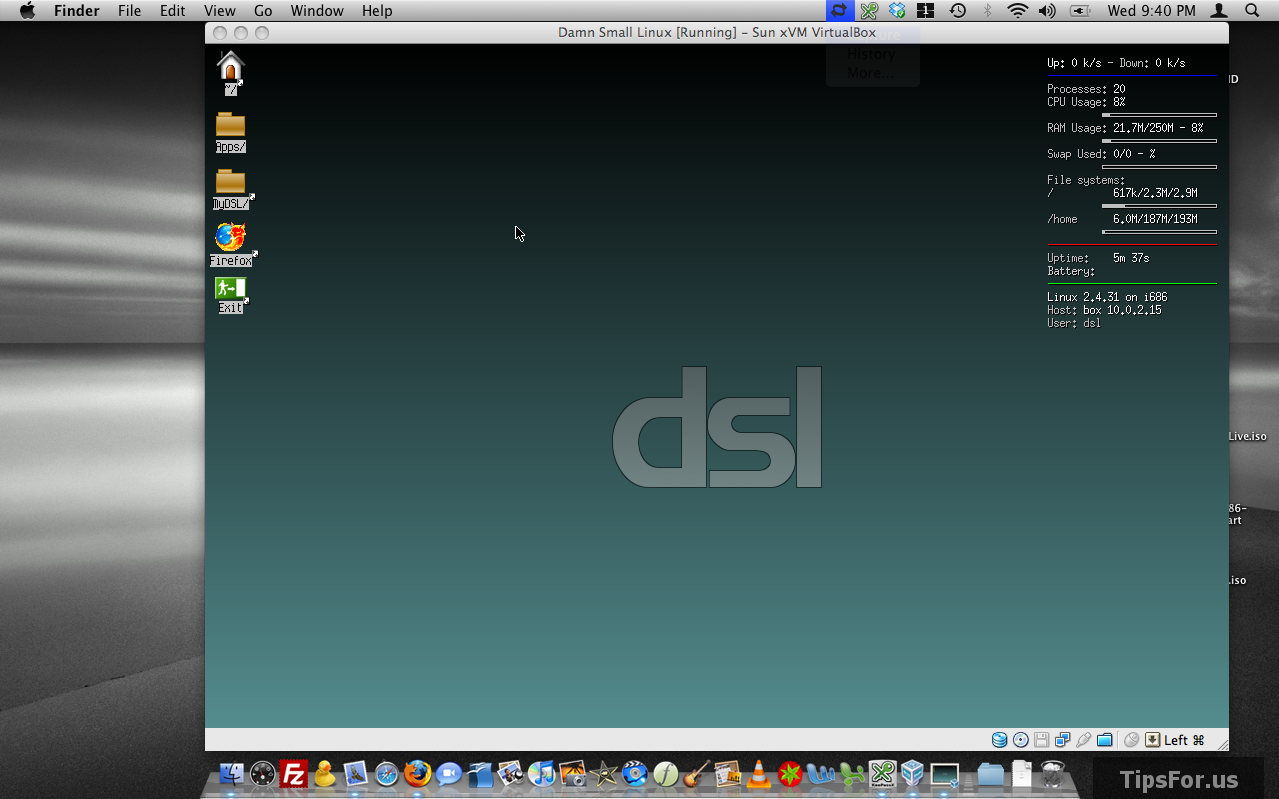This screenshot has height=799, width=1279.
Task: Click the clock showing Wed 9:40 PM
Action: pos(1151,11)
